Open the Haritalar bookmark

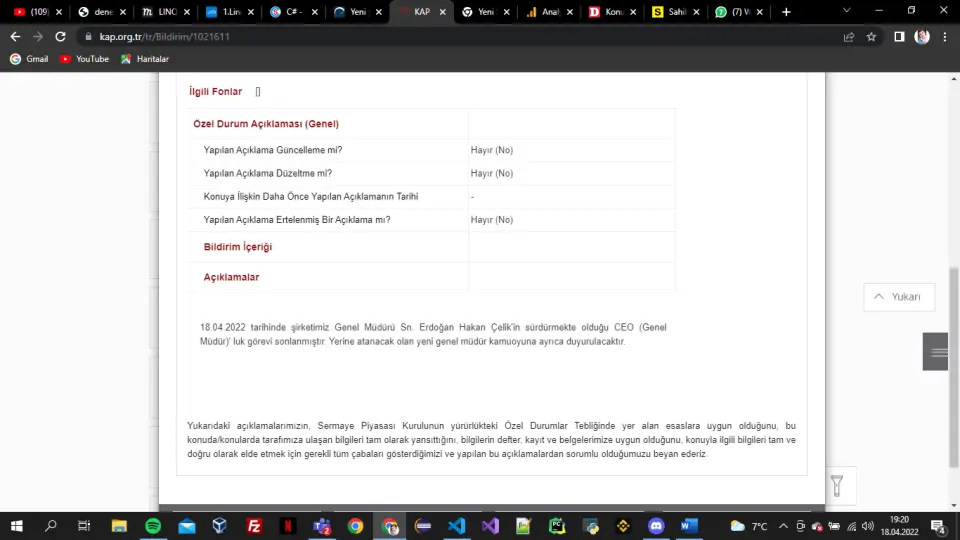[144, 59]
